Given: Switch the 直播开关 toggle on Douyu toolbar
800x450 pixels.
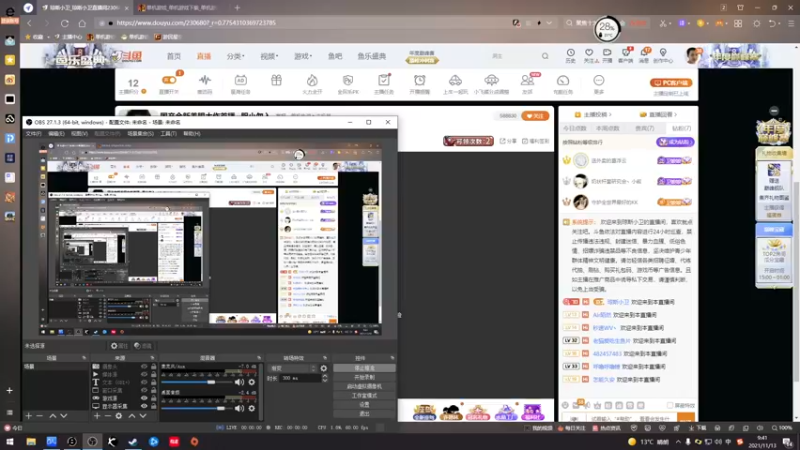Looking at the screenshot, I should click(x=169, y=80).
